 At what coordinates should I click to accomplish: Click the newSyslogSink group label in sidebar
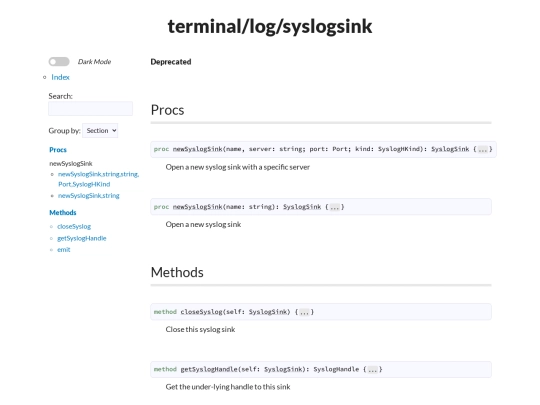tap(71, 164)
